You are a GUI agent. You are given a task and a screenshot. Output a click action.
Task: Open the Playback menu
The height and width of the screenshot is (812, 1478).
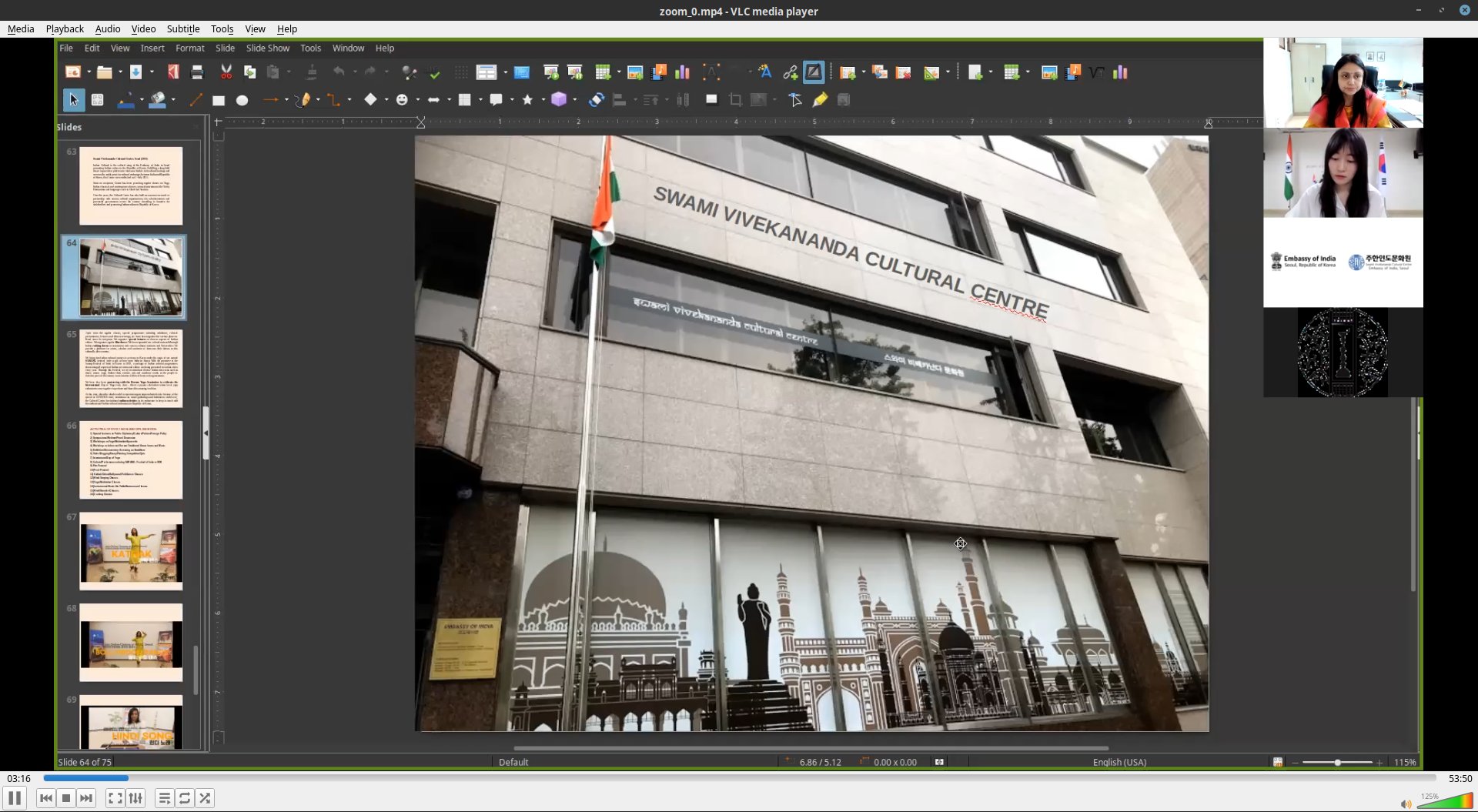(65, 28)
